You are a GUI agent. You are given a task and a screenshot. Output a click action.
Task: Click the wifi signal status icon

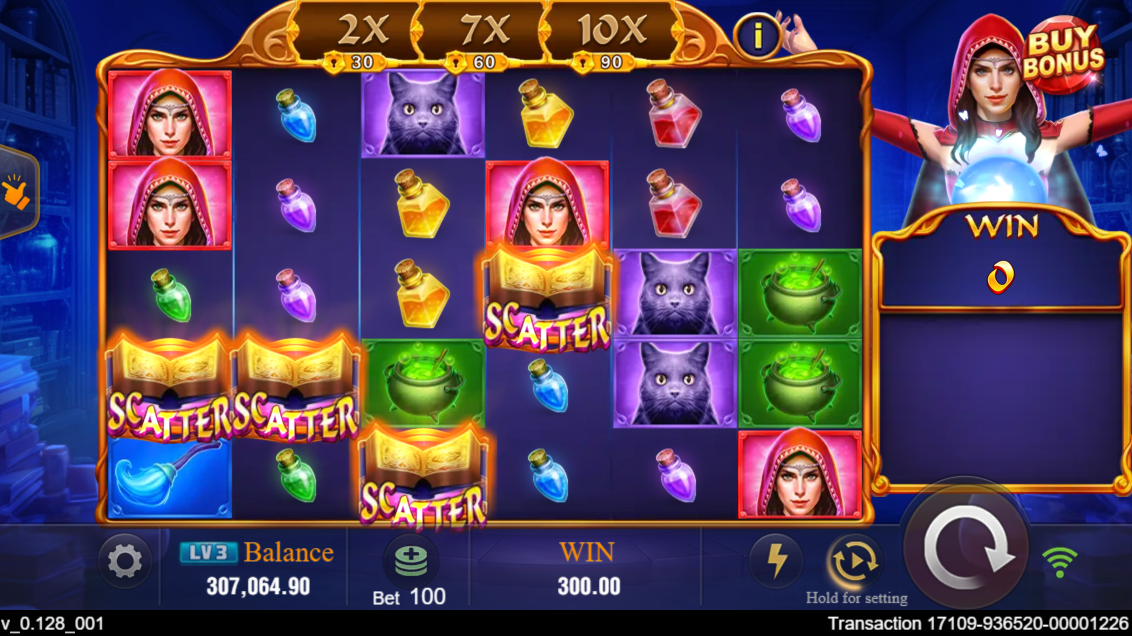coord(1060,561)
